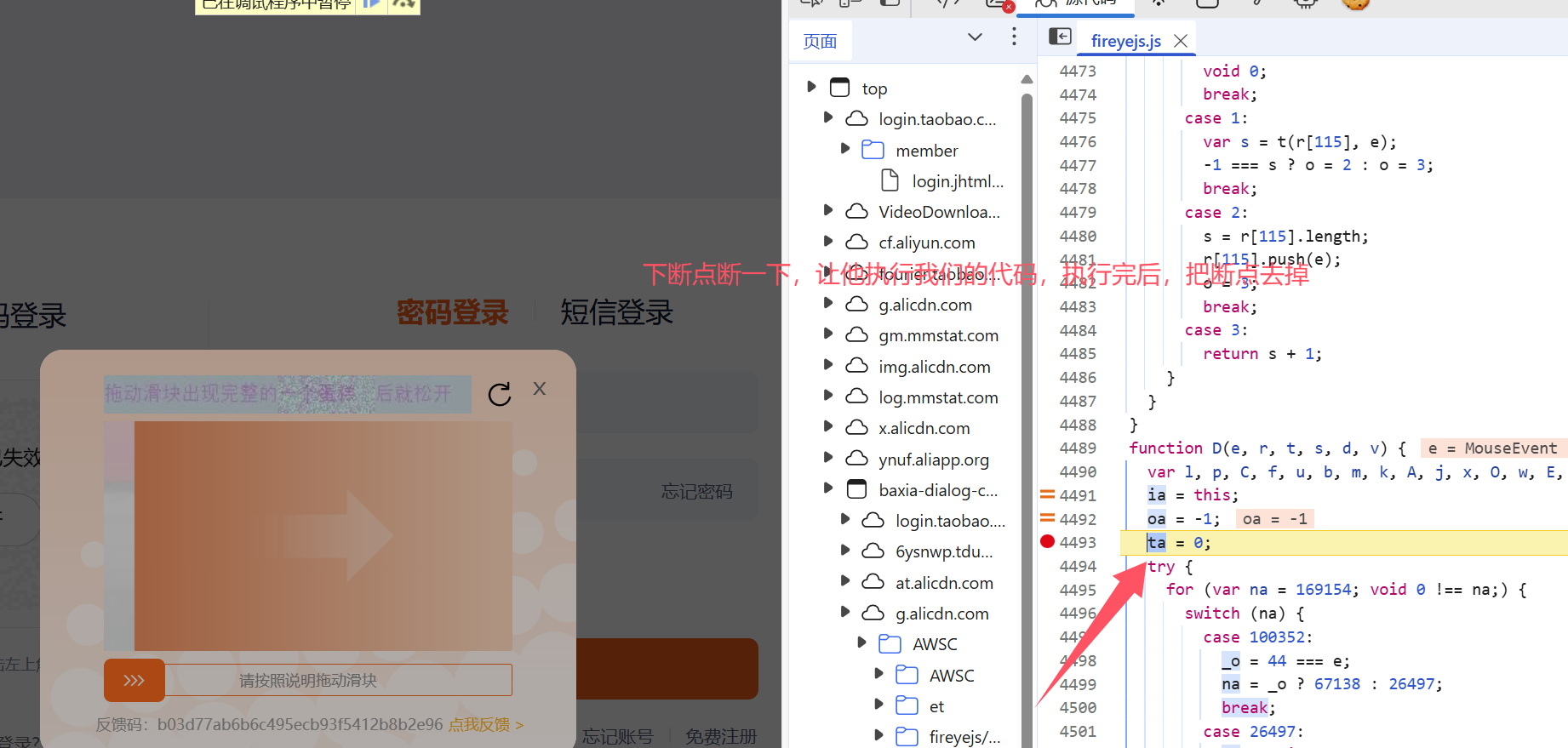The width and height of the screenshot is (1568, 748).
Task: Click the cloud icon beside cf.aliyun.com
Action: [856, 243]
